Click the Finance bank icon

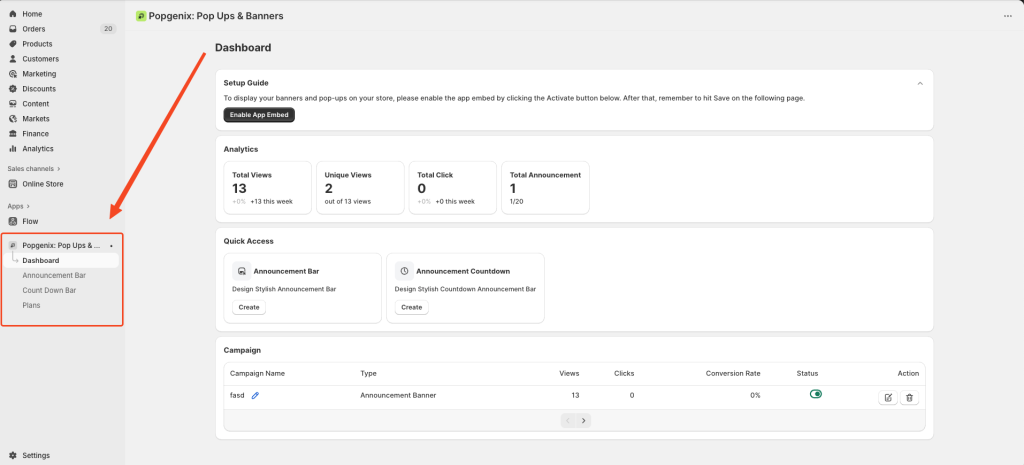[x=13, y=134]
